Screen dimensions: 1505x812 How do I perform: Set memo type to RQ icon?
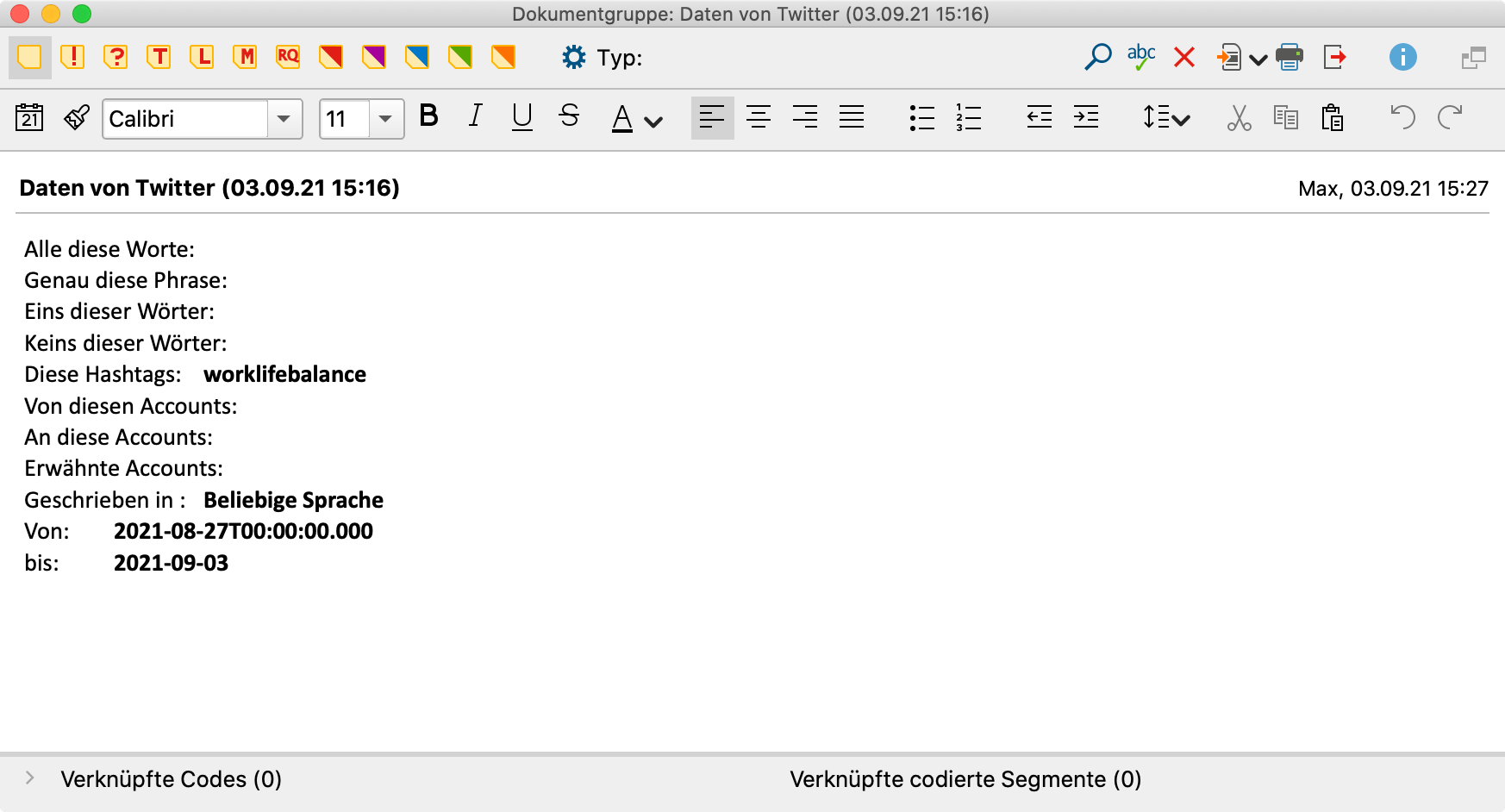coord(288,58)
